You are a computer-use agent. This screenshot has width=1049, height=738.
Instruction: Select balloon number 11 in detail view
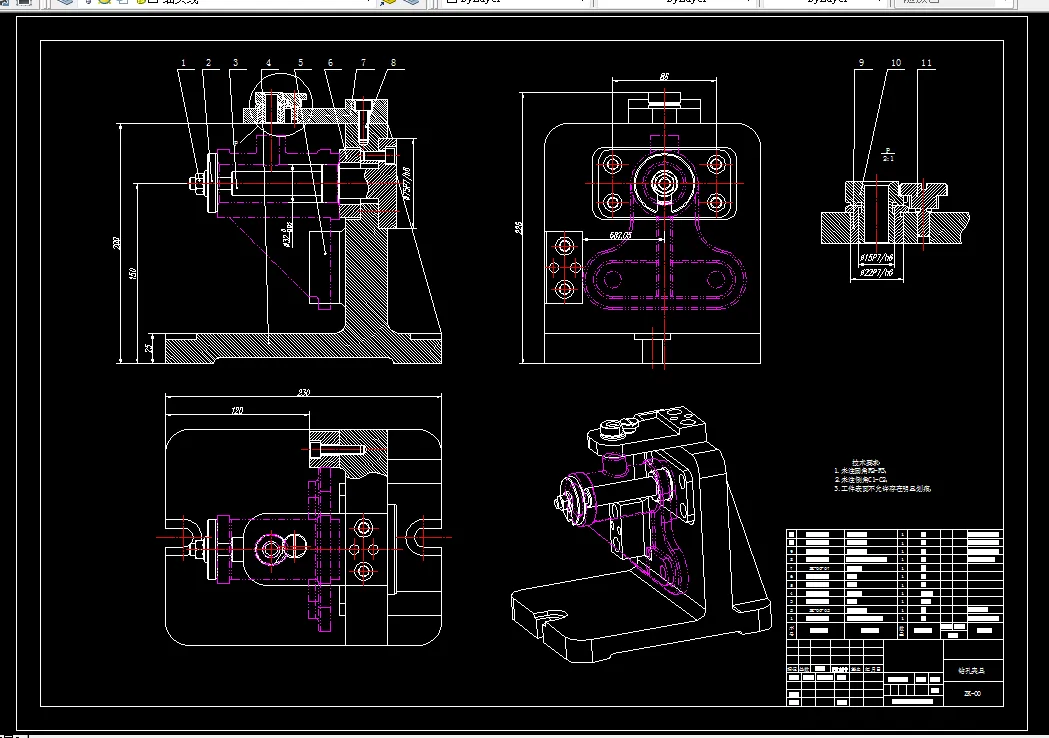[926, 63]
